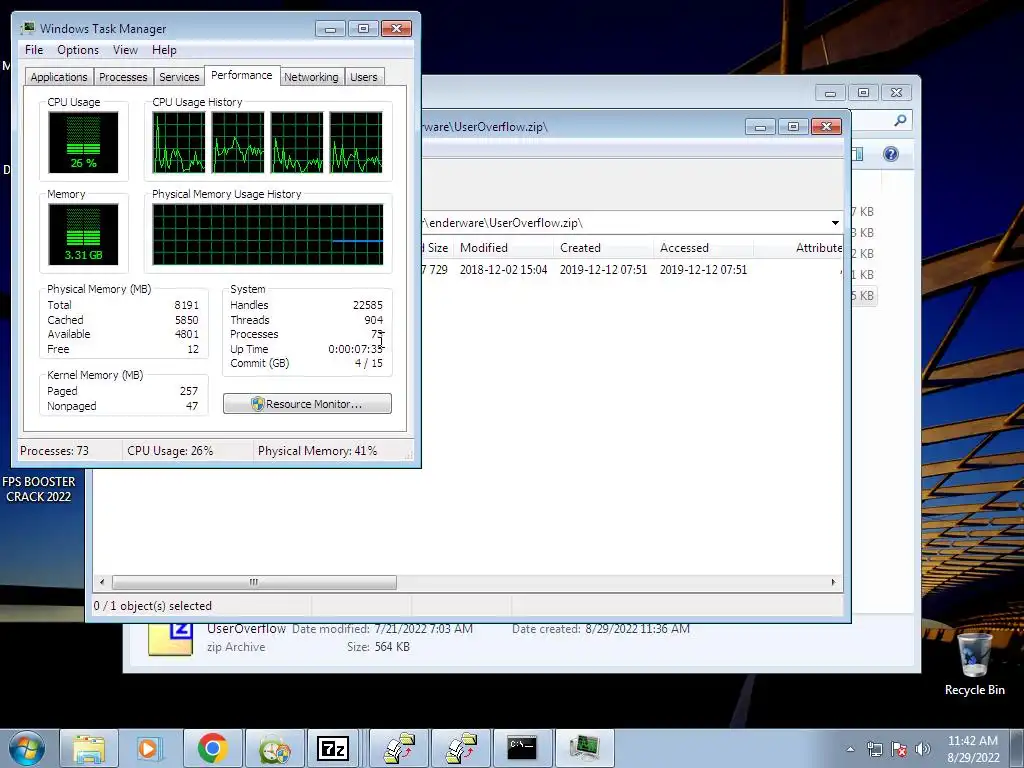Open the Start menu orb
Screen dimensions: 1024x768
pyautogui.click(x=27, y=748)
